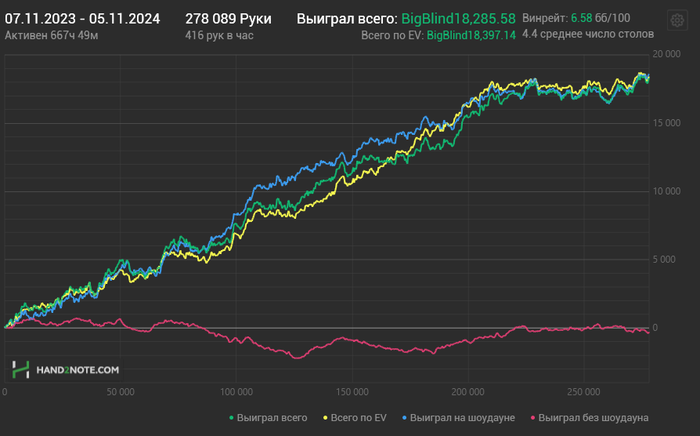Click the 'Всего по EV:' header label
The width and height of the screenshot is (700, 436).
click(392, 35)
